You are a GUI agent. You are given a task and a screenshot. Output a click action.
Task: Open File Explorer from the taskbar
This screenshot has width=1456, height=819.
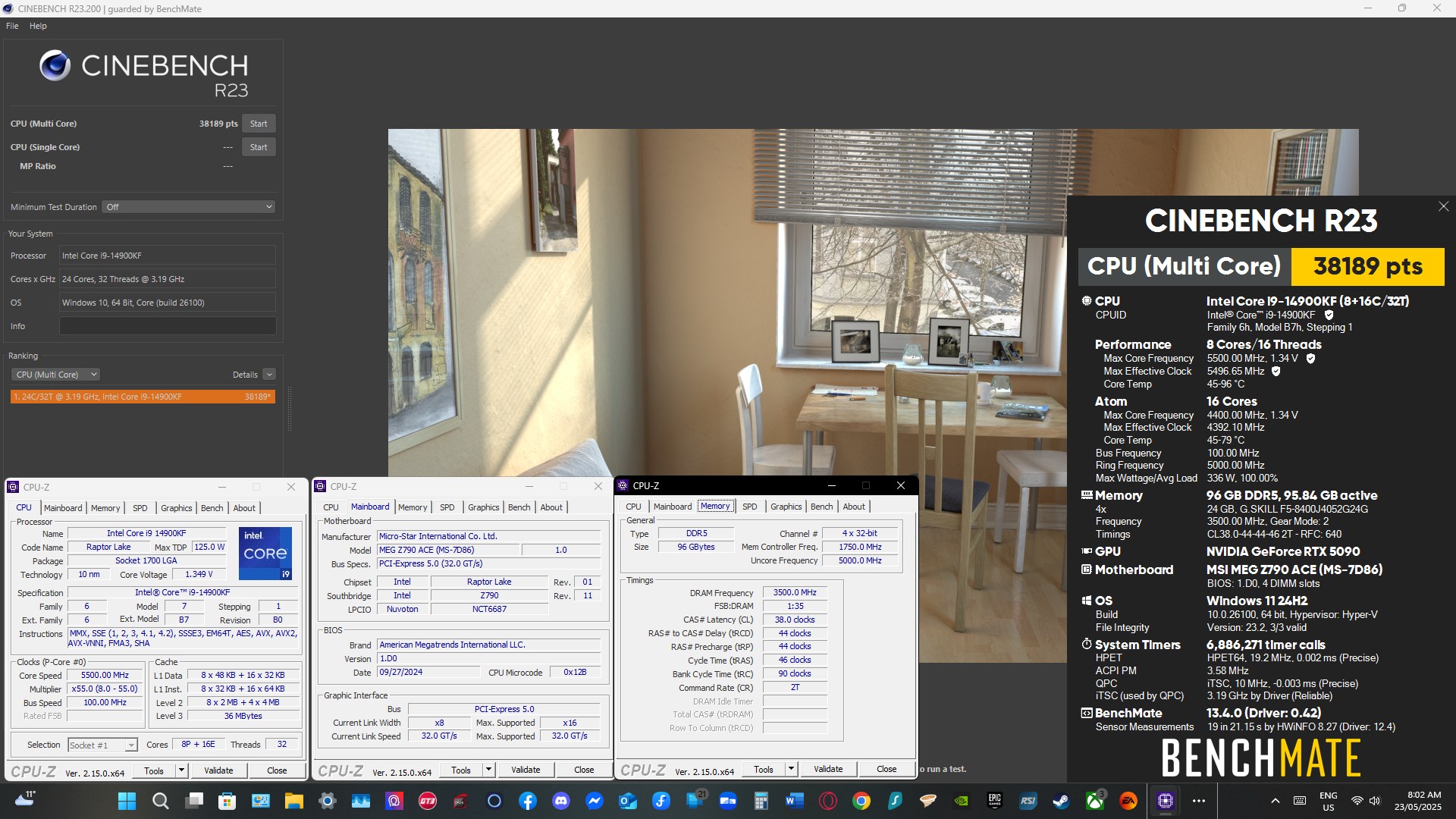[293, 801]
